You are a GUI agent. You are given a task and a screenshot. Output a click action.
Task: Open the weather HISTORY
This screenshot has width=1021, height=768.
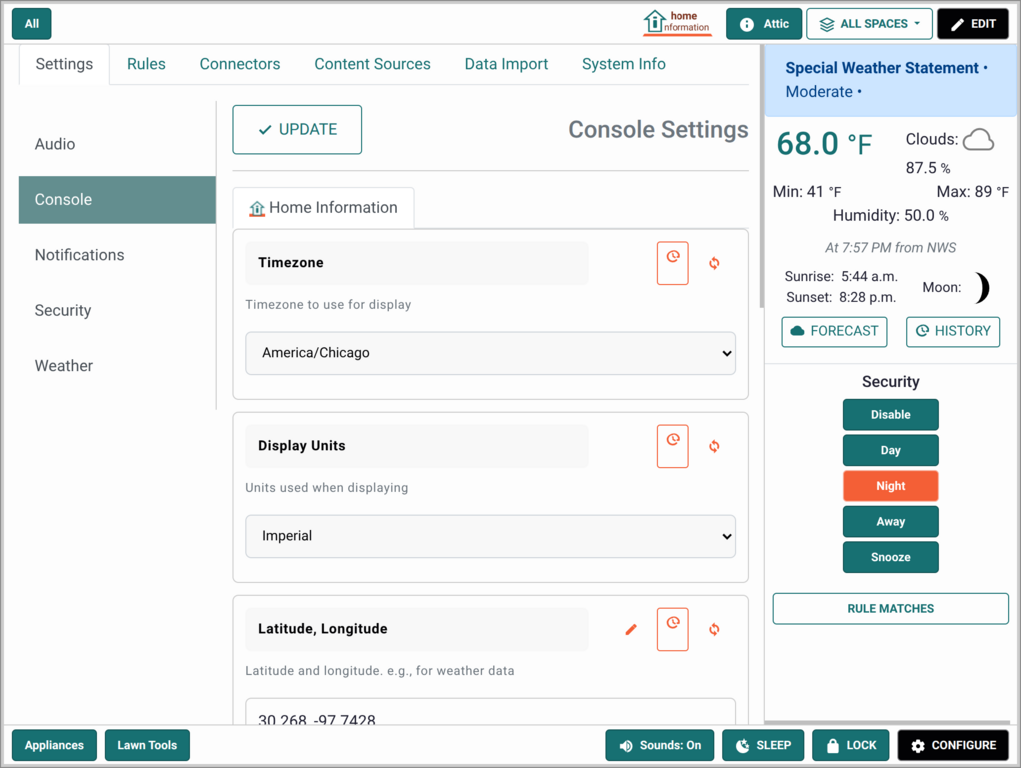click(x=953, y=332)
